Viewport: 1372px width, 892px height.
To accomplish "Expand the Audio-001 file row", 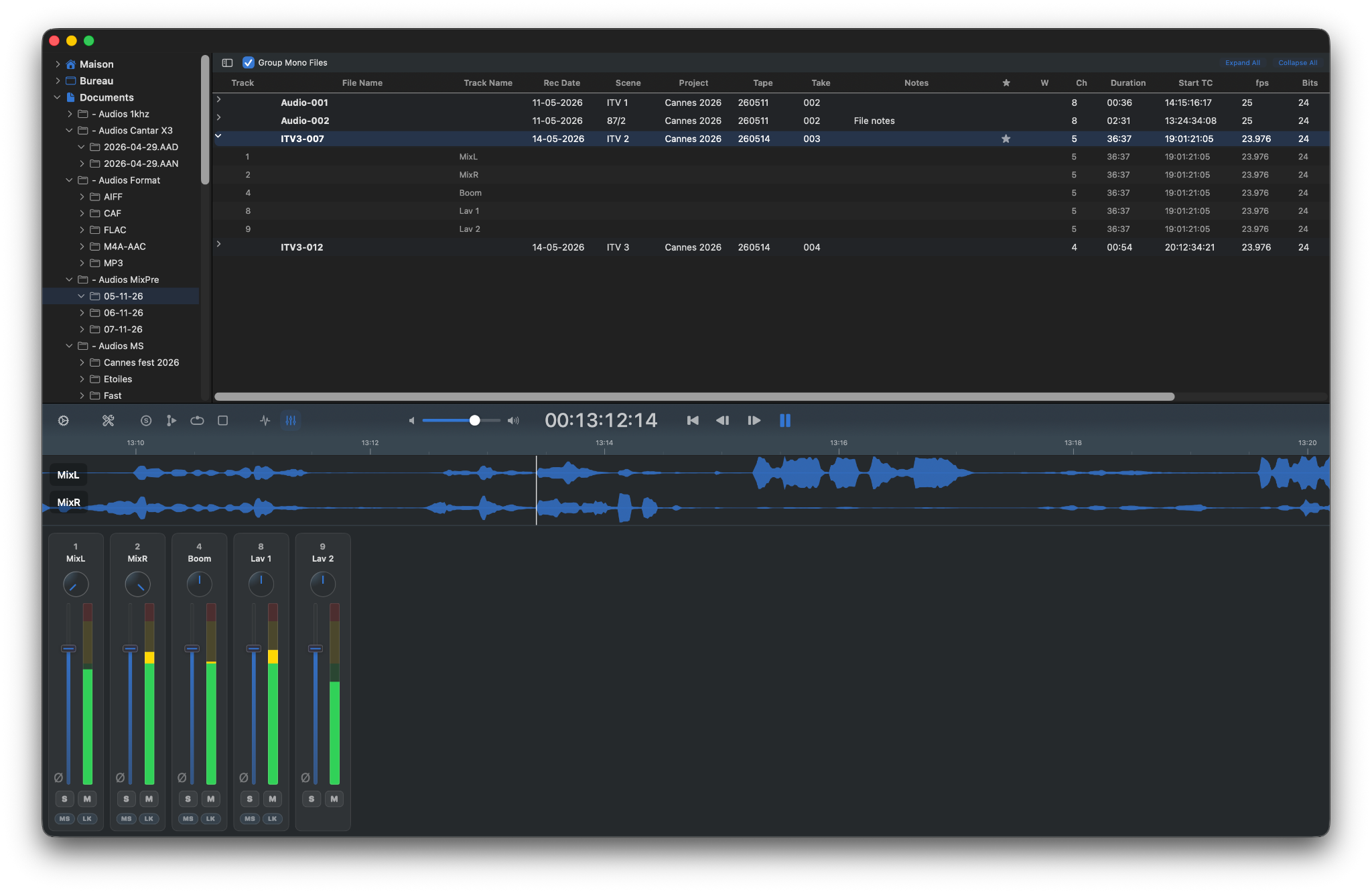I will pos(218,99).
